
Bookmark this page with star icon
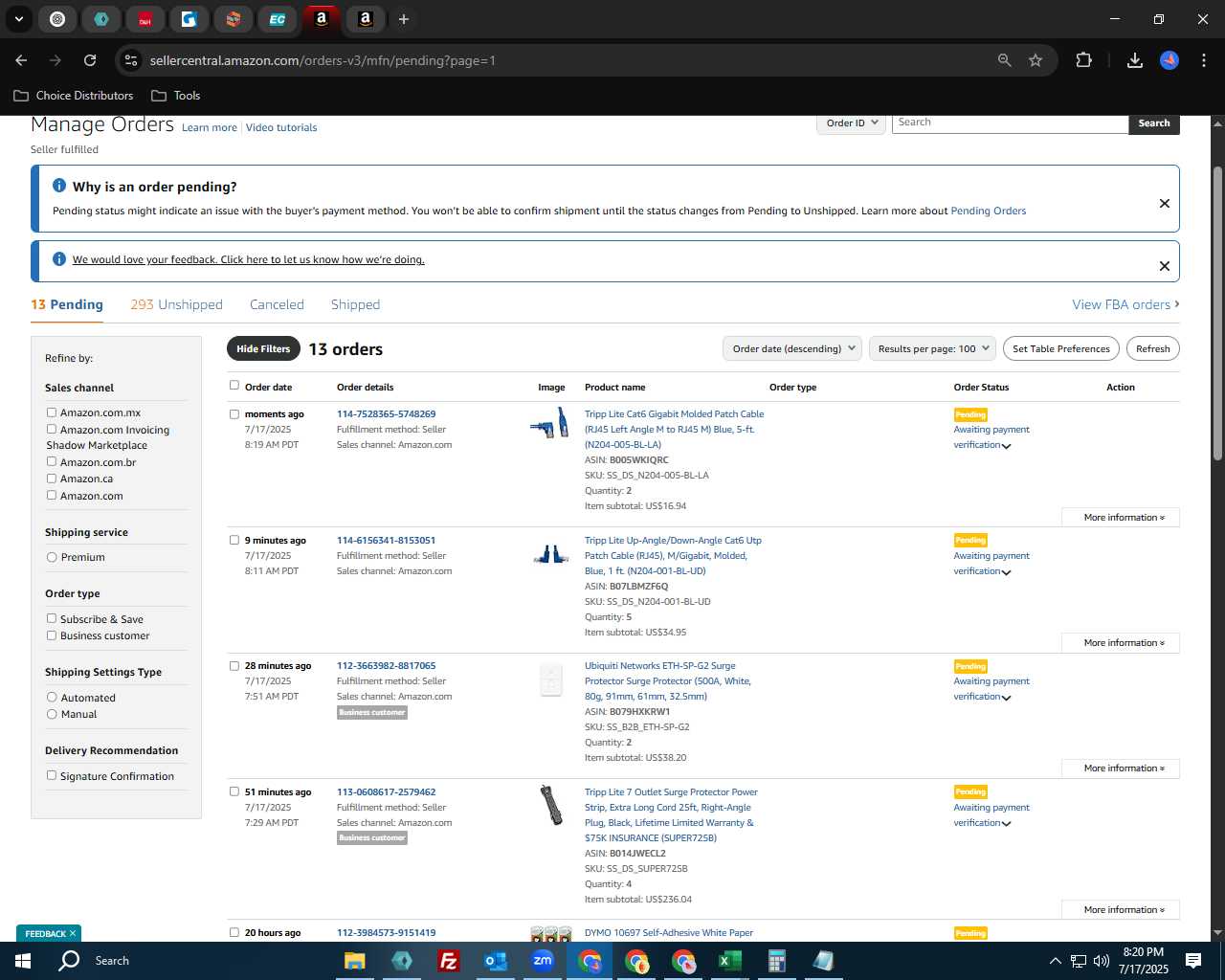click(x=1036, y=60)
